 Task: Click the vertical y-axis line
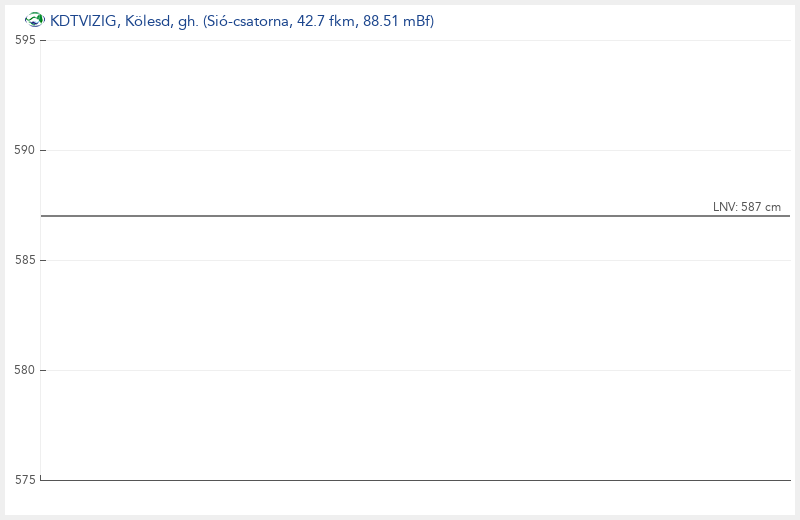coord(41,300)
